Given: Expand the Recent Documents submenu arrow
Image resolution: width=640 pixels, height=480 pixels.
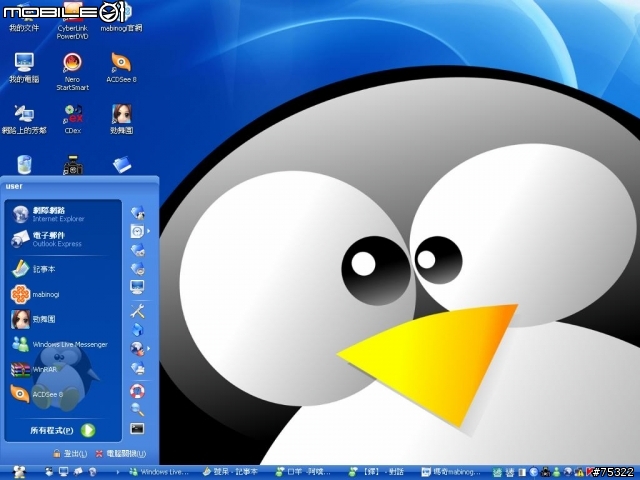Looking at the screenshot, I should pos(149,231).
